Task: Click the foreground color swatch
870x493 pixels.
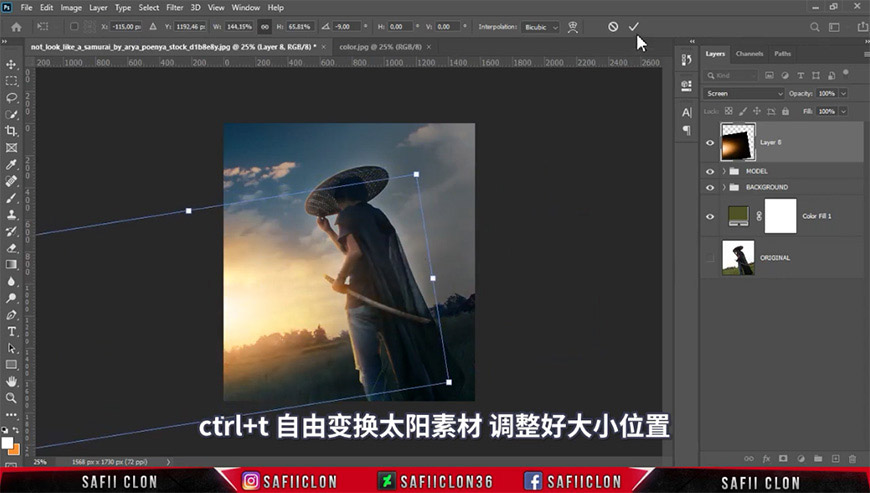Action: [x=7, y=443]
